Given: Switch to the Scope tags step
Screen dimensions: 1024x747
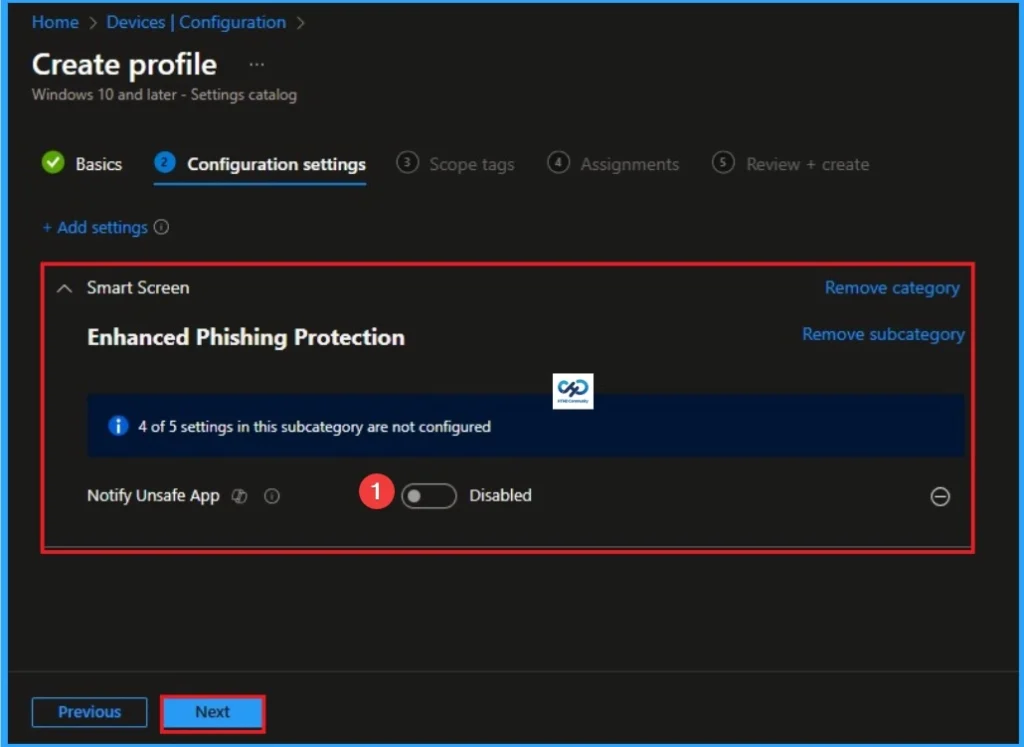Looking at the screenshot, I should (x=471, y=163).
